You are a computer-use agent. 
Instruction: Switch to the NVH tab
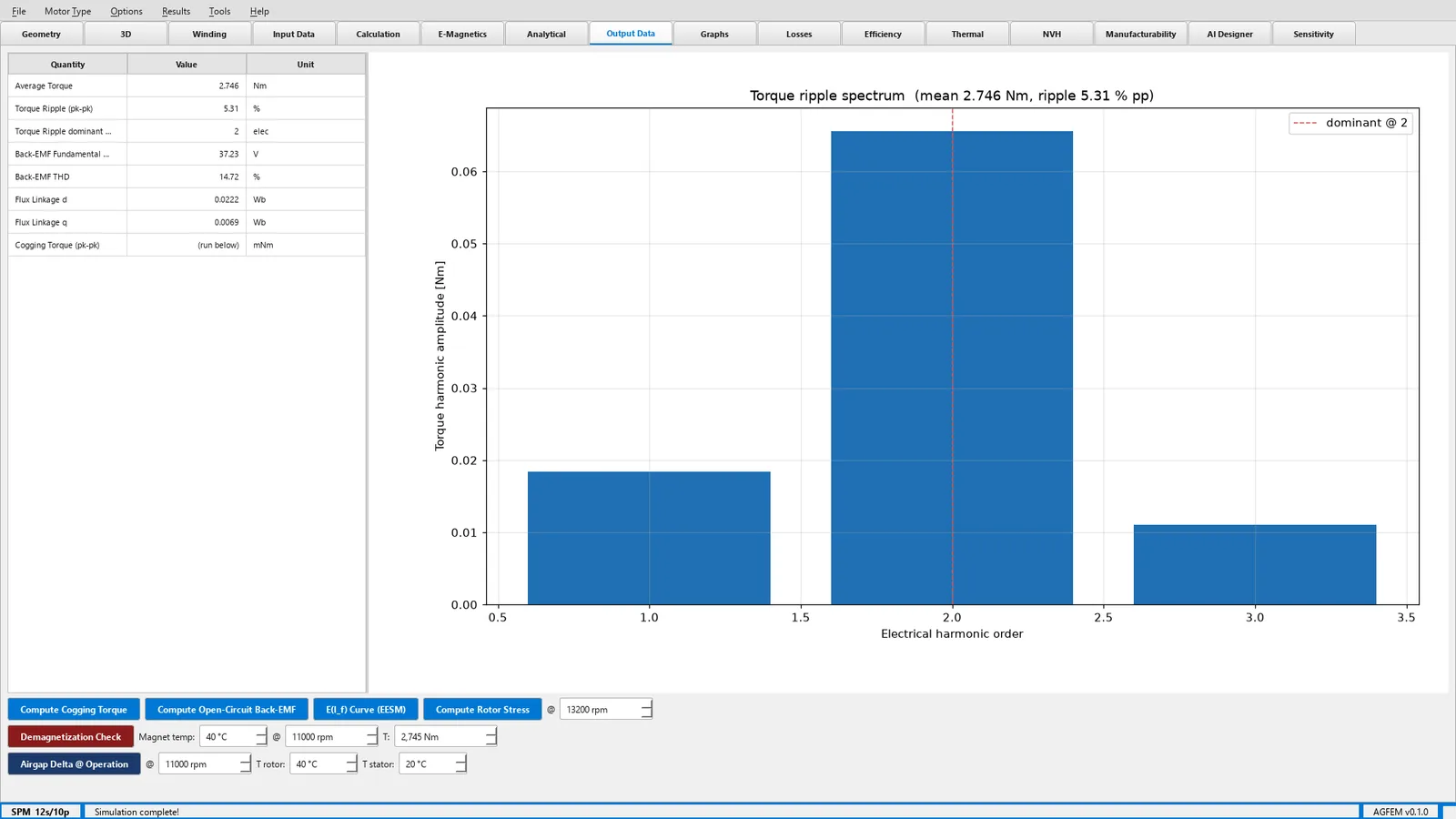[1052, 34]
